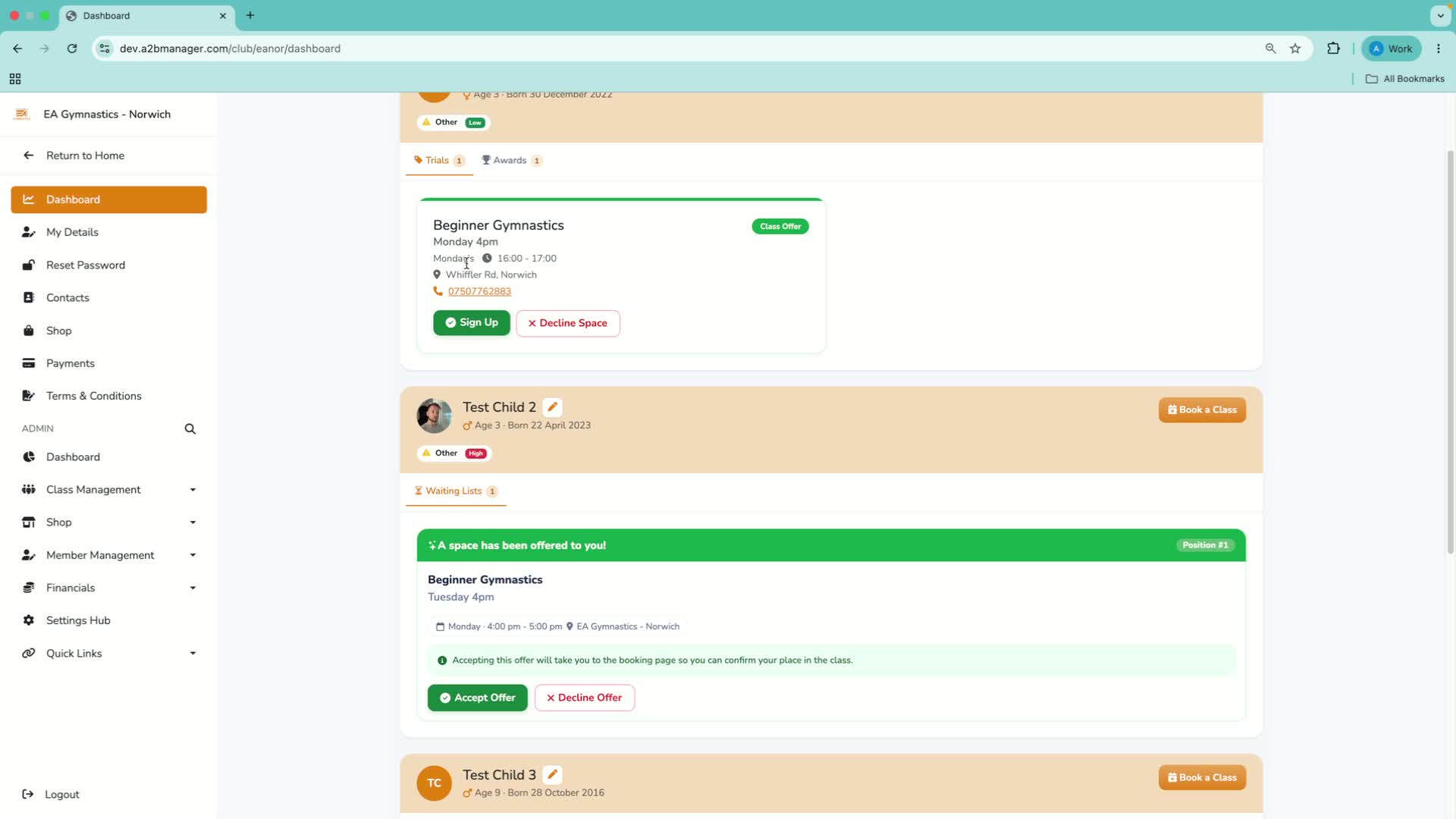Click the zoom magnifier icon in address bar
Viewport: 1456px width, 819px height.
1270,49
